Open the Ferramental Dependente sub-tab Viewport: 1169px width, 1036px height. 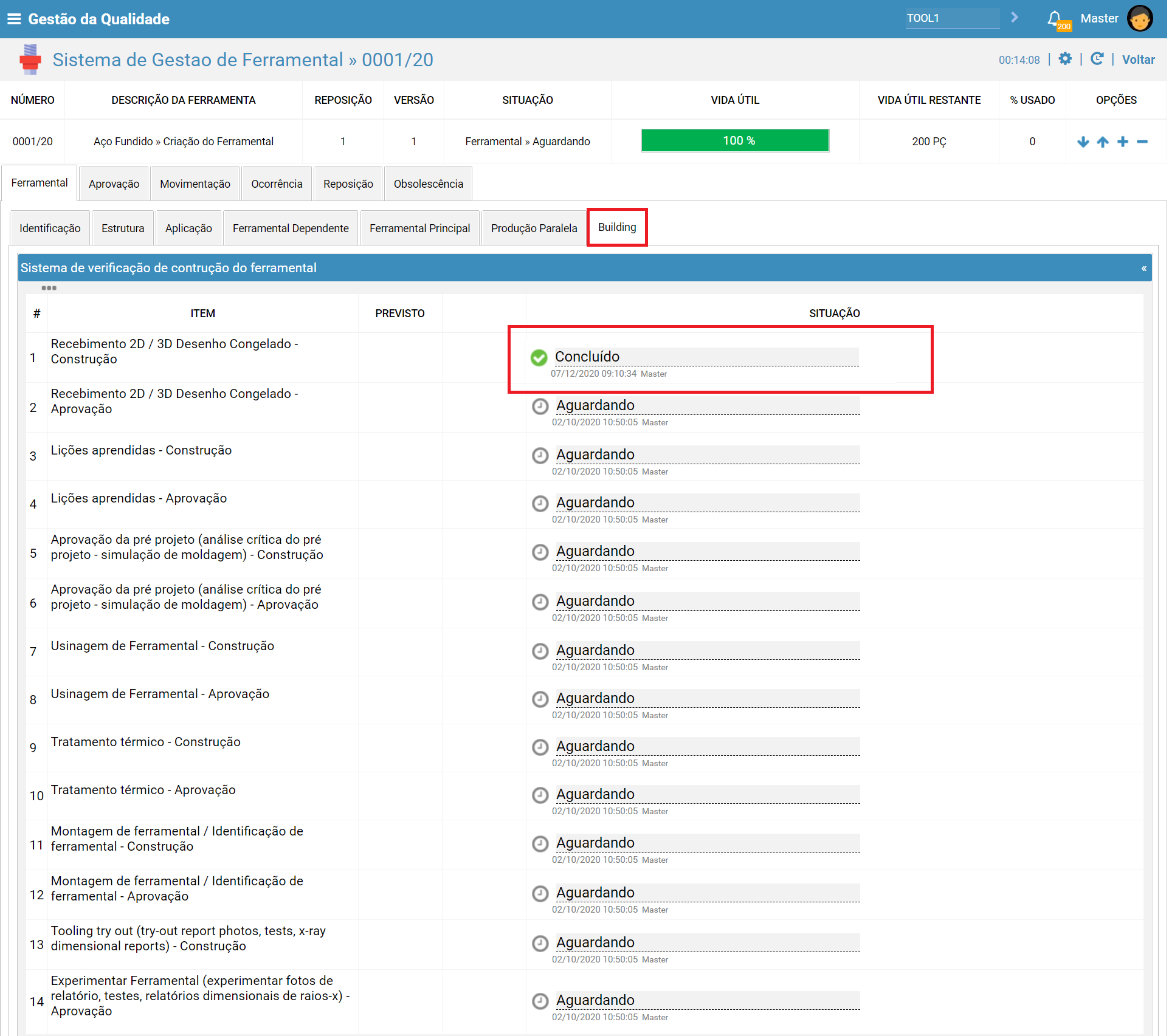coord(291,228)
